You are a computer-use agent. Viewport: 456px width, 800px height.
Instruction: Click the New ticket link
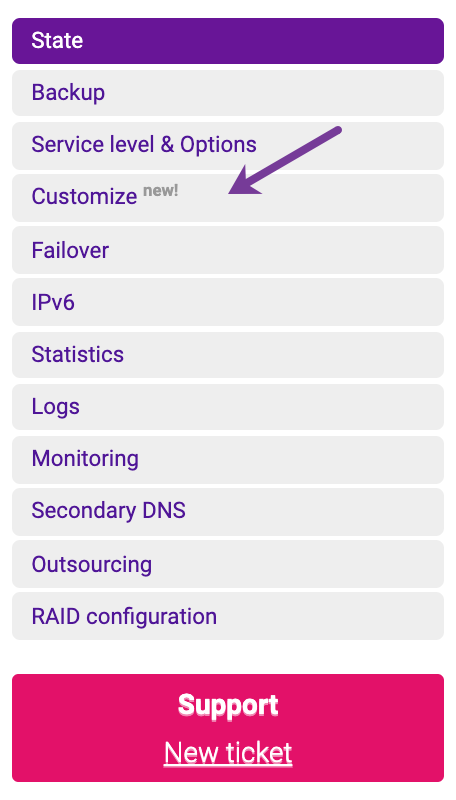pos(228,753)
